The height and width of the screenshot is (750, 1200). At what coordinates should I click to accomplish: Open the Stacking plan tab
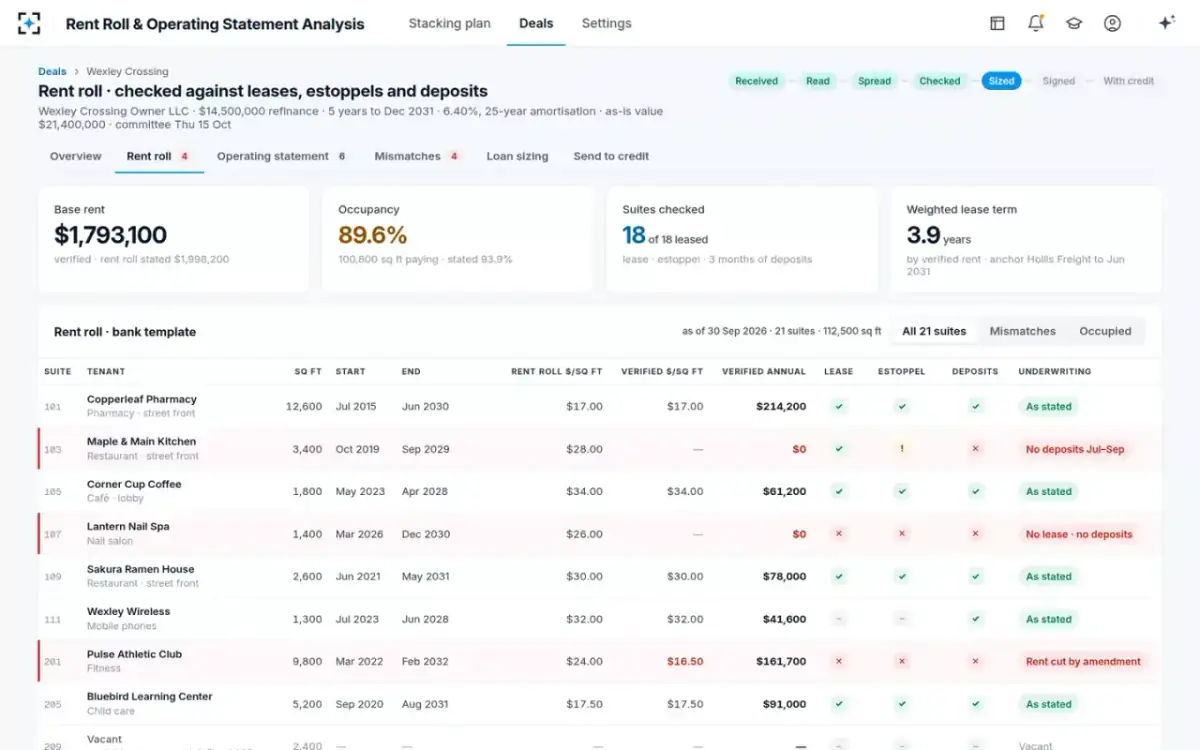pos(449,23)
